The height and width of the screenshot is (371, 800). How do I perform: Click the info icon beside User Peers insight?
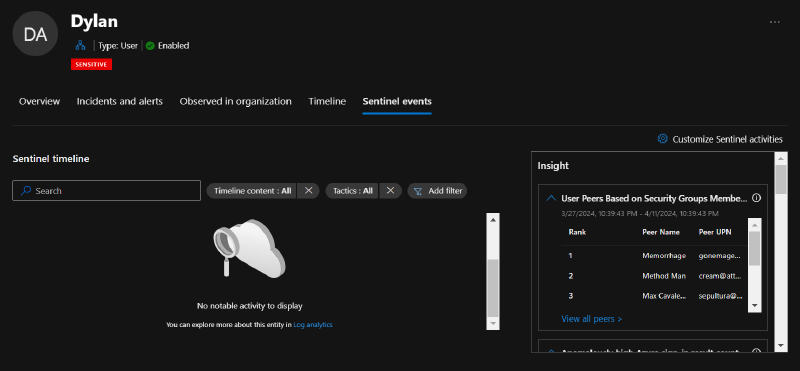coord(757,198)
